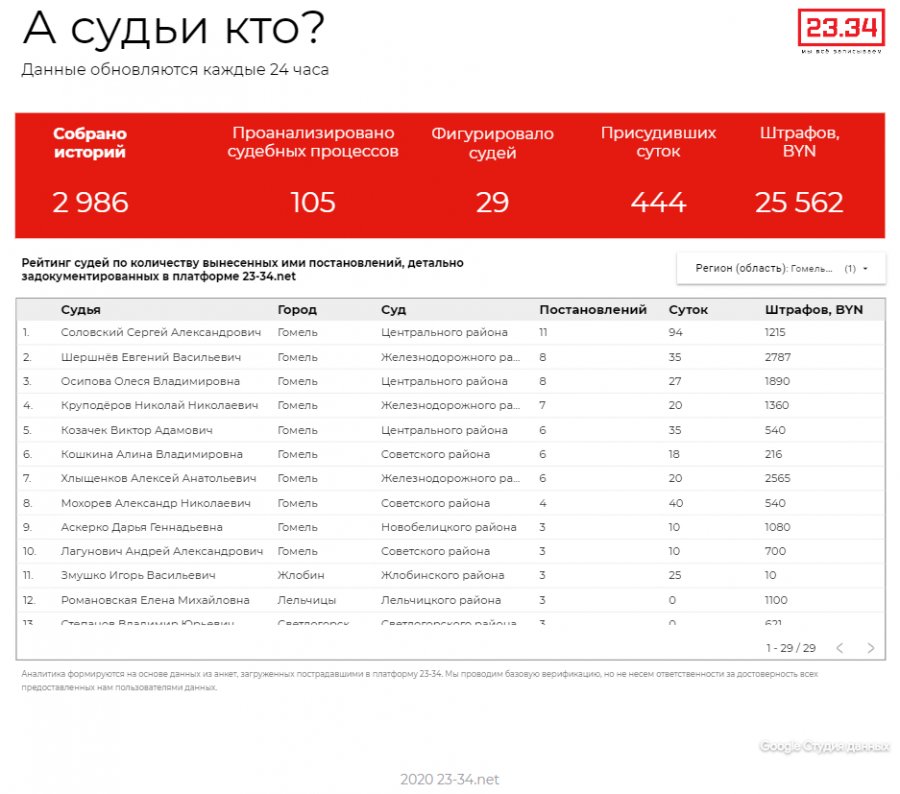Viewport: 900px width, 794px height.
Task: Click the Фигурировало судей value 29
Action: click(x=492, y=203)
